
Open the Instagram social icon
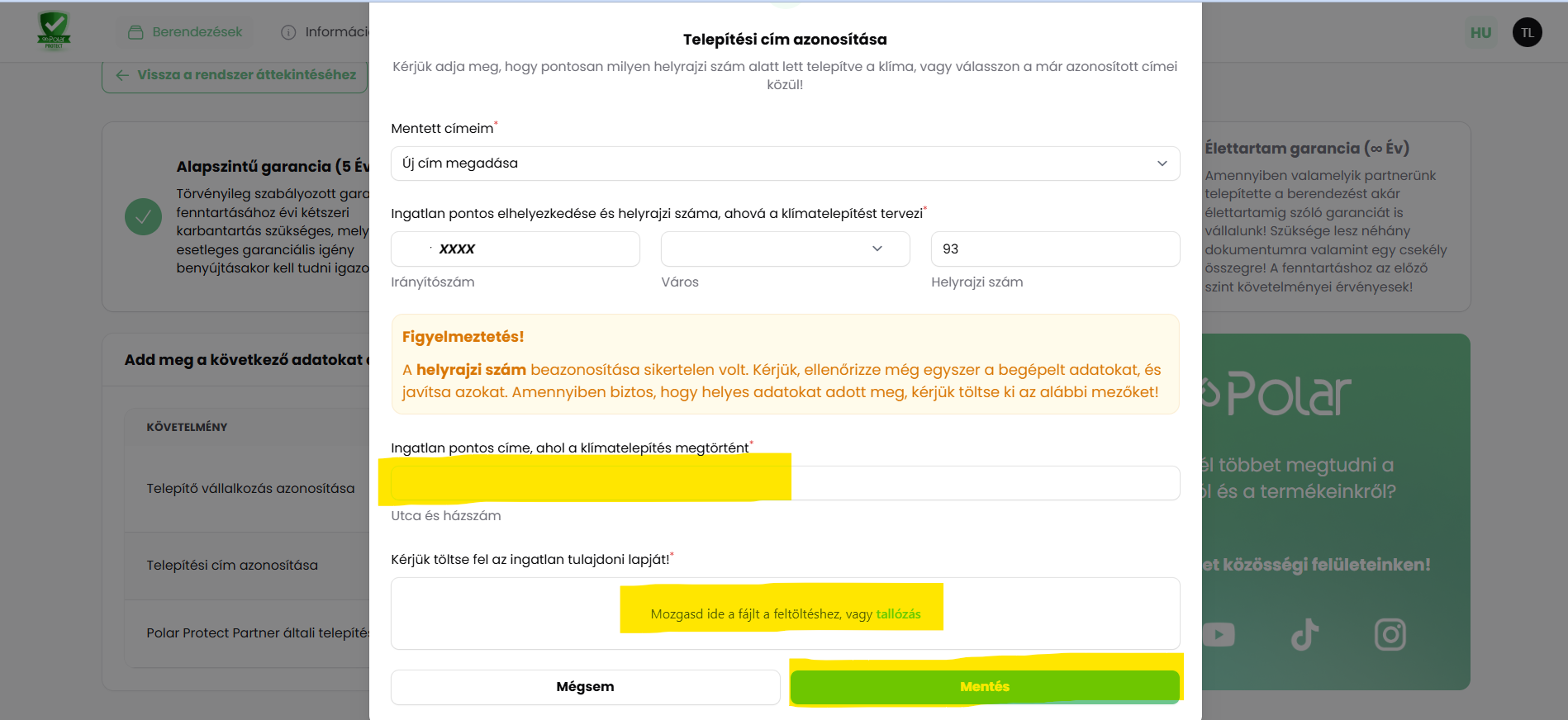[x=1390, y=634]
